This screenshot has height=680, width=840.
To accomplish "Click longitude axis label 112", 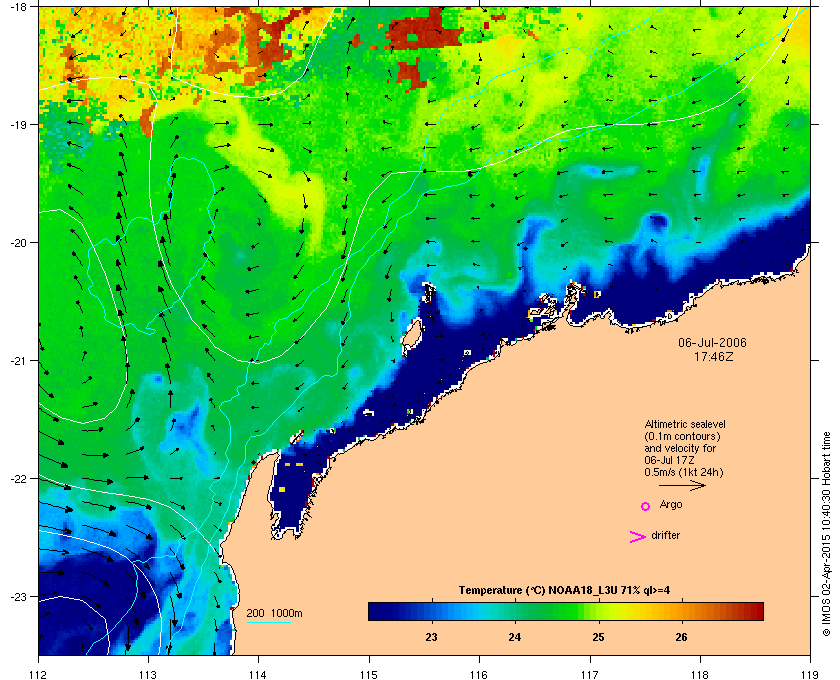I will (x=39, y=675).
